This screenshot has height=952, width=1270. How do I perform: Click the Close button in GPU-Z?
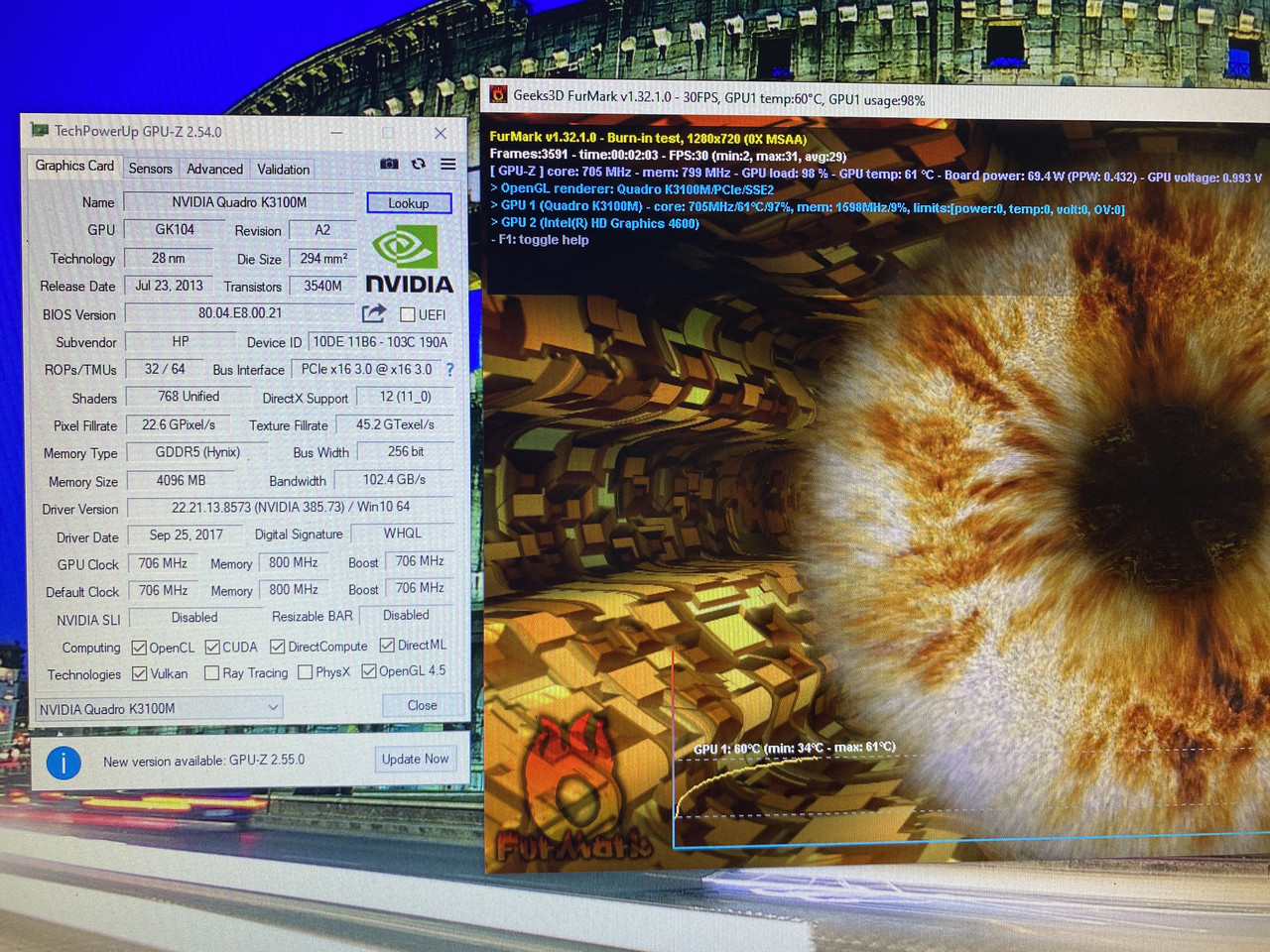(422, 705)
